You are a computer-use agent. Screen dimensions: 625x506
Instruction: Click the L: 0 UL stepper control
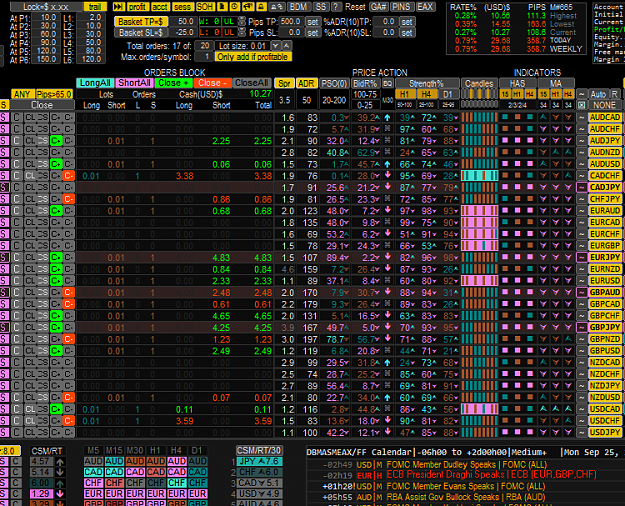tap(242, 33)
